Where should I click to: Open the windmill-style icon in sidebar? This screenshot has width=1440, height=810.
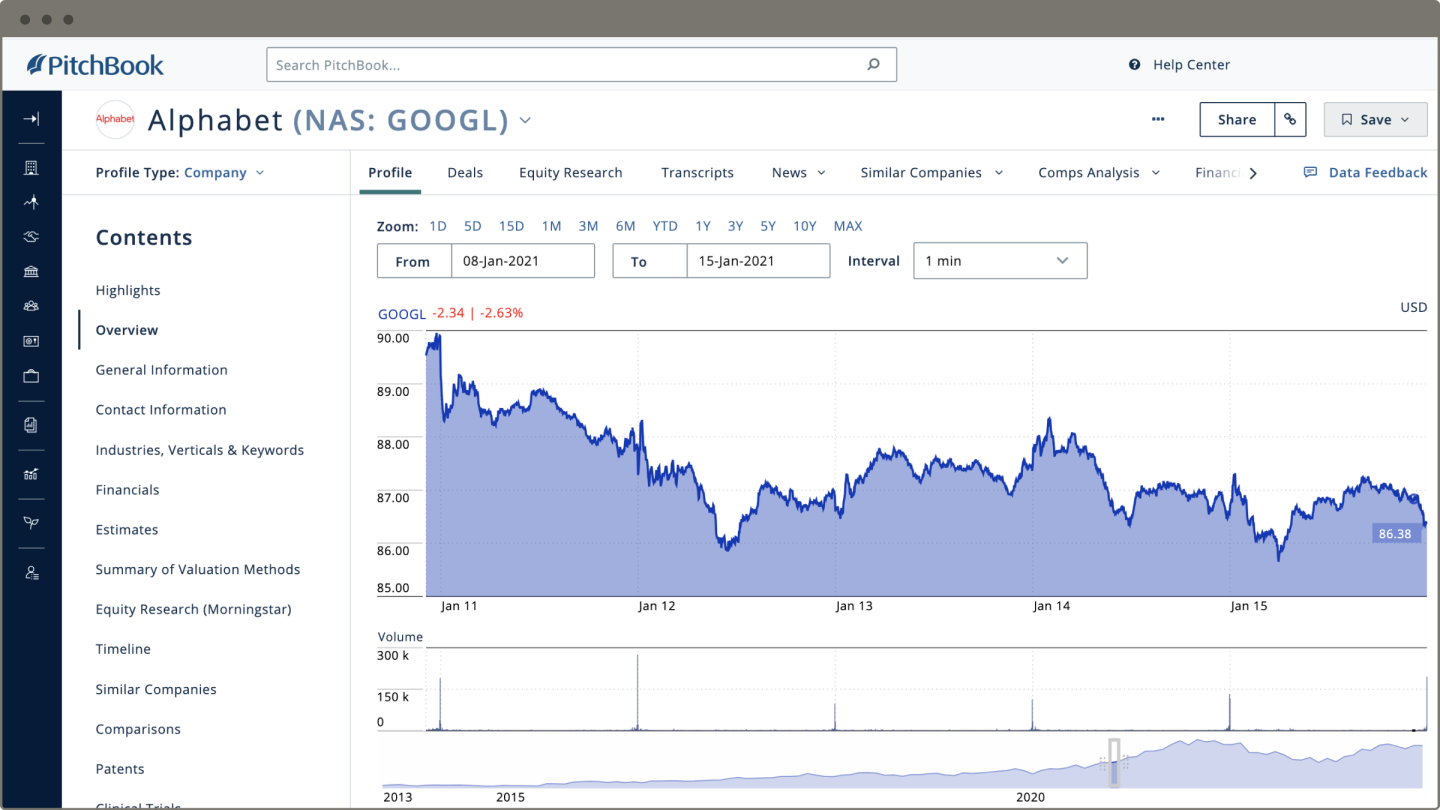coord(31,202)
